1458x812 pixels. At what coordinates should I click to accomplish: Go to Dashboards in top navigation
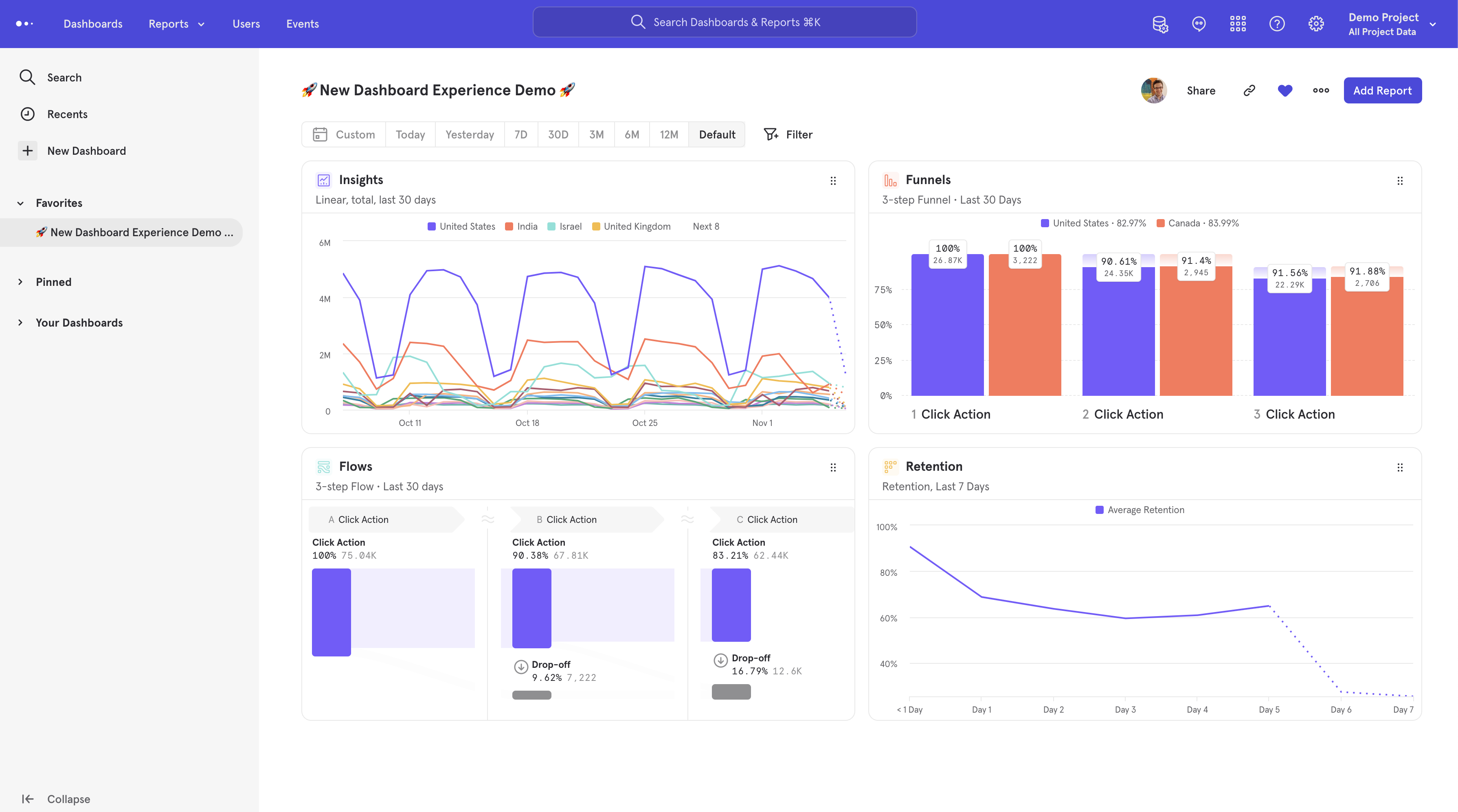[x=93, y=24]
